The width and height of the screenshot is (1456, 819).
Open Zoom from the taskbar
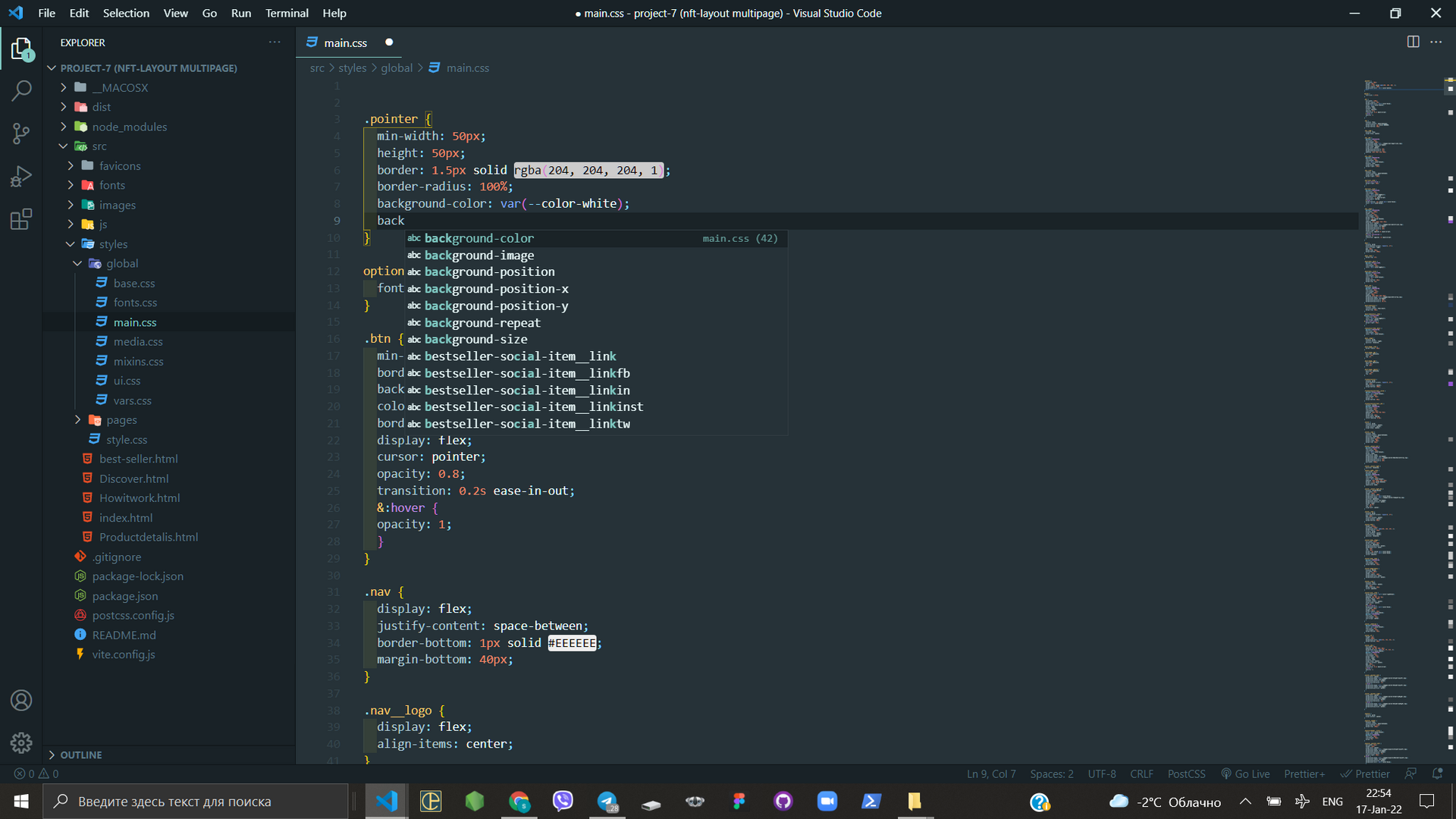pos(827,802)
